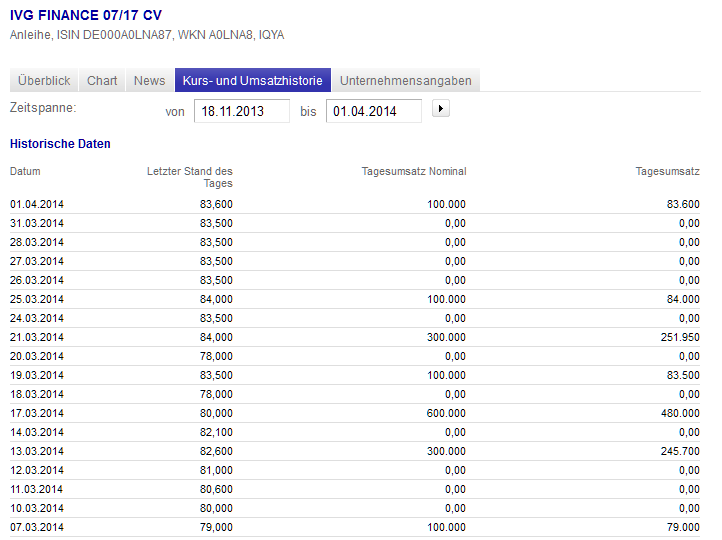Click nominal turnover 300.000 on 21.03.2014
The image size is (722, 540).
point(446,337)
